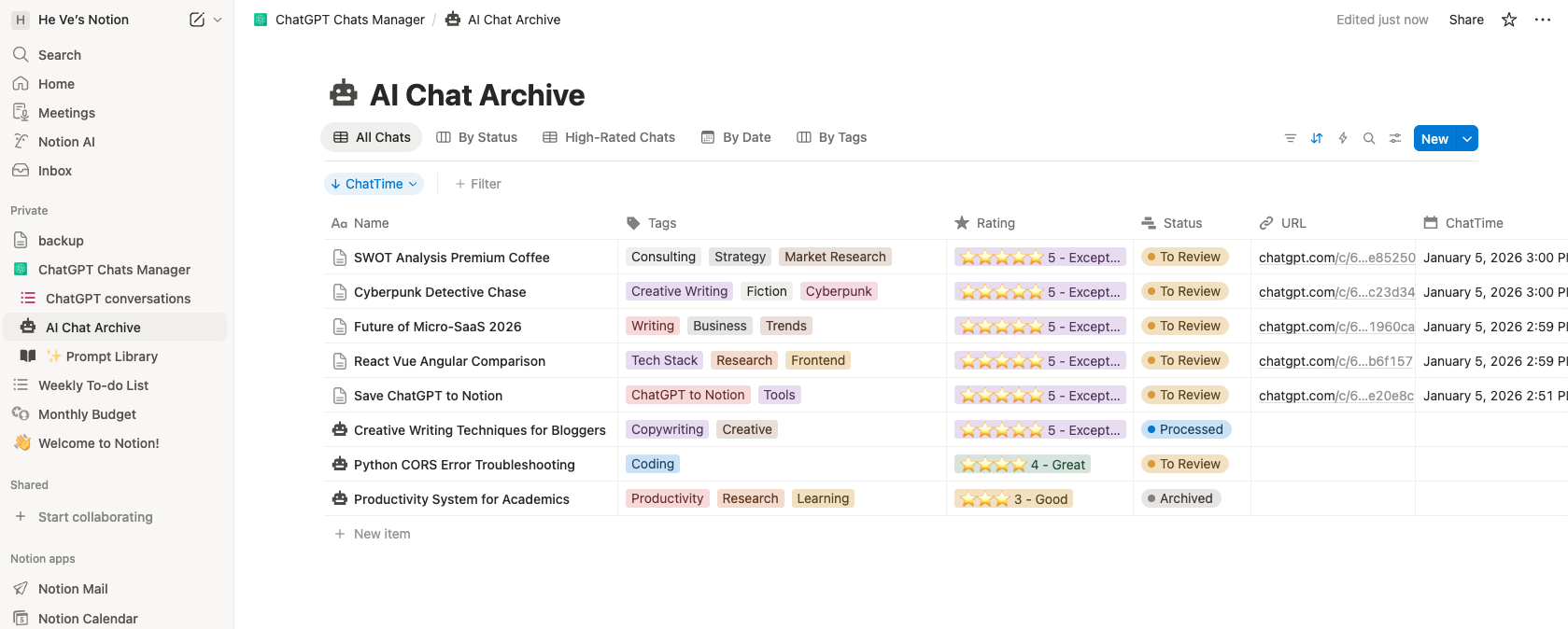Open Save ChatGPT to Notion row
The height and width of the screenshot is (629, 1568).
[428, 396]
